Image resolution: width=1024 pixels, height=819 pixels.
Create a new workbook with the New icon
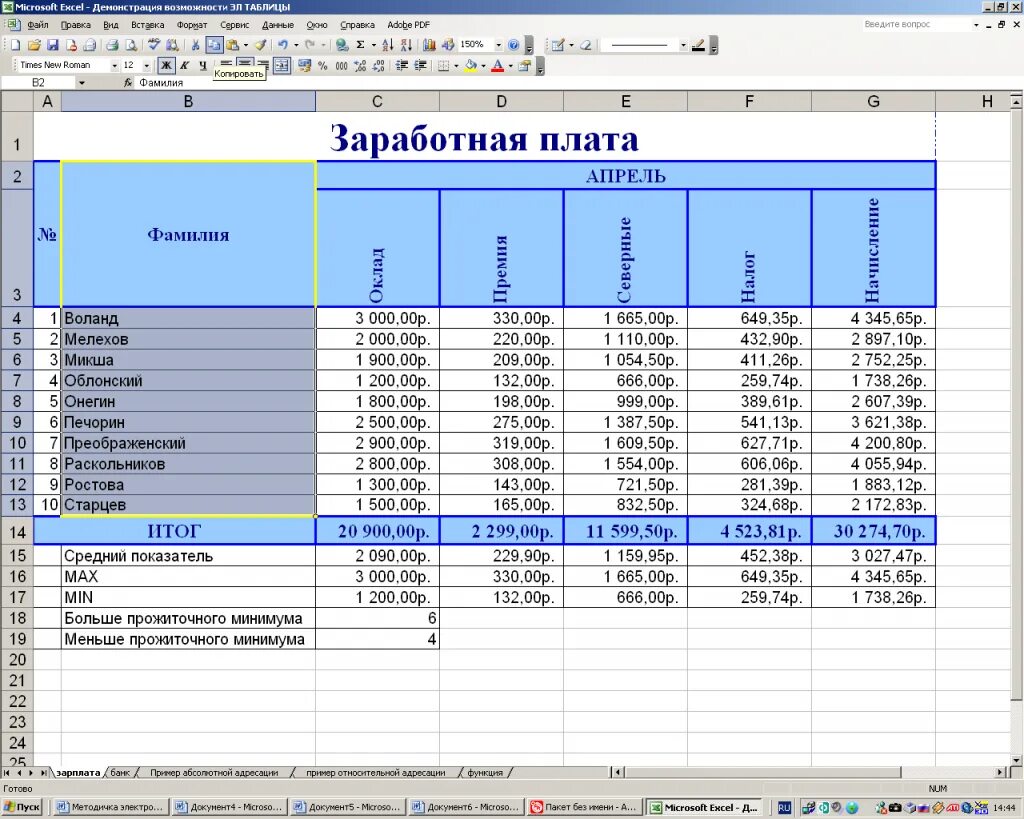tap(15, 45)
